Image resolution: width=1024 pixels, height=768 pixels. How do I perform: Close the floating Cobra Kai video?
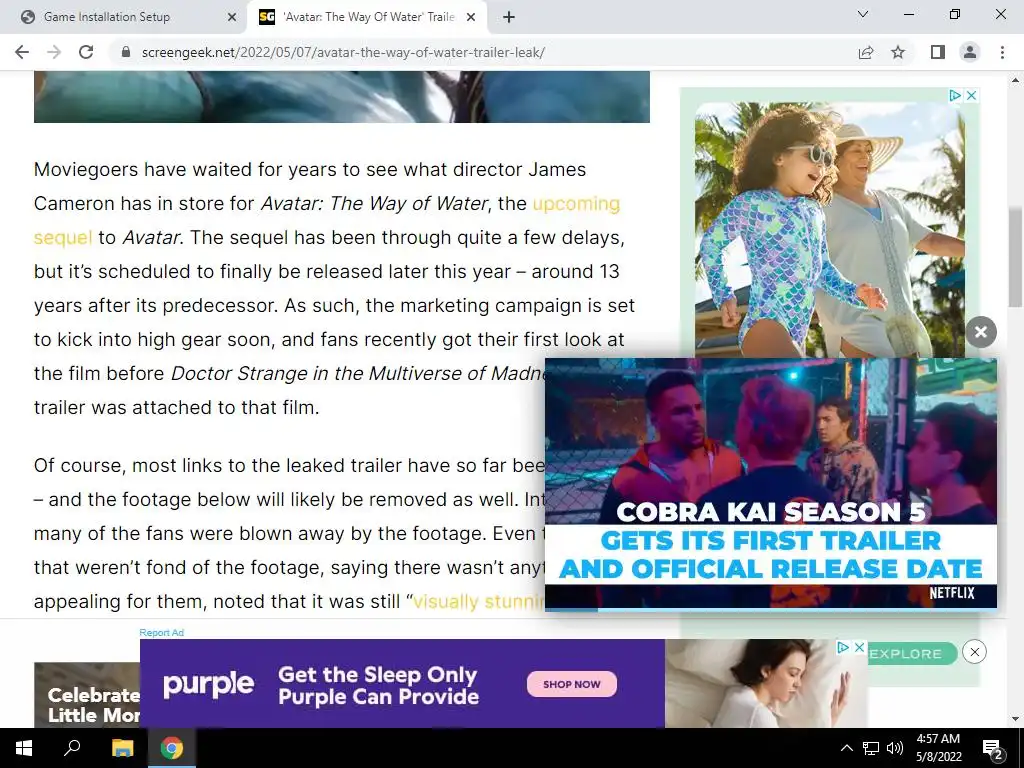[x=981, y=332]
